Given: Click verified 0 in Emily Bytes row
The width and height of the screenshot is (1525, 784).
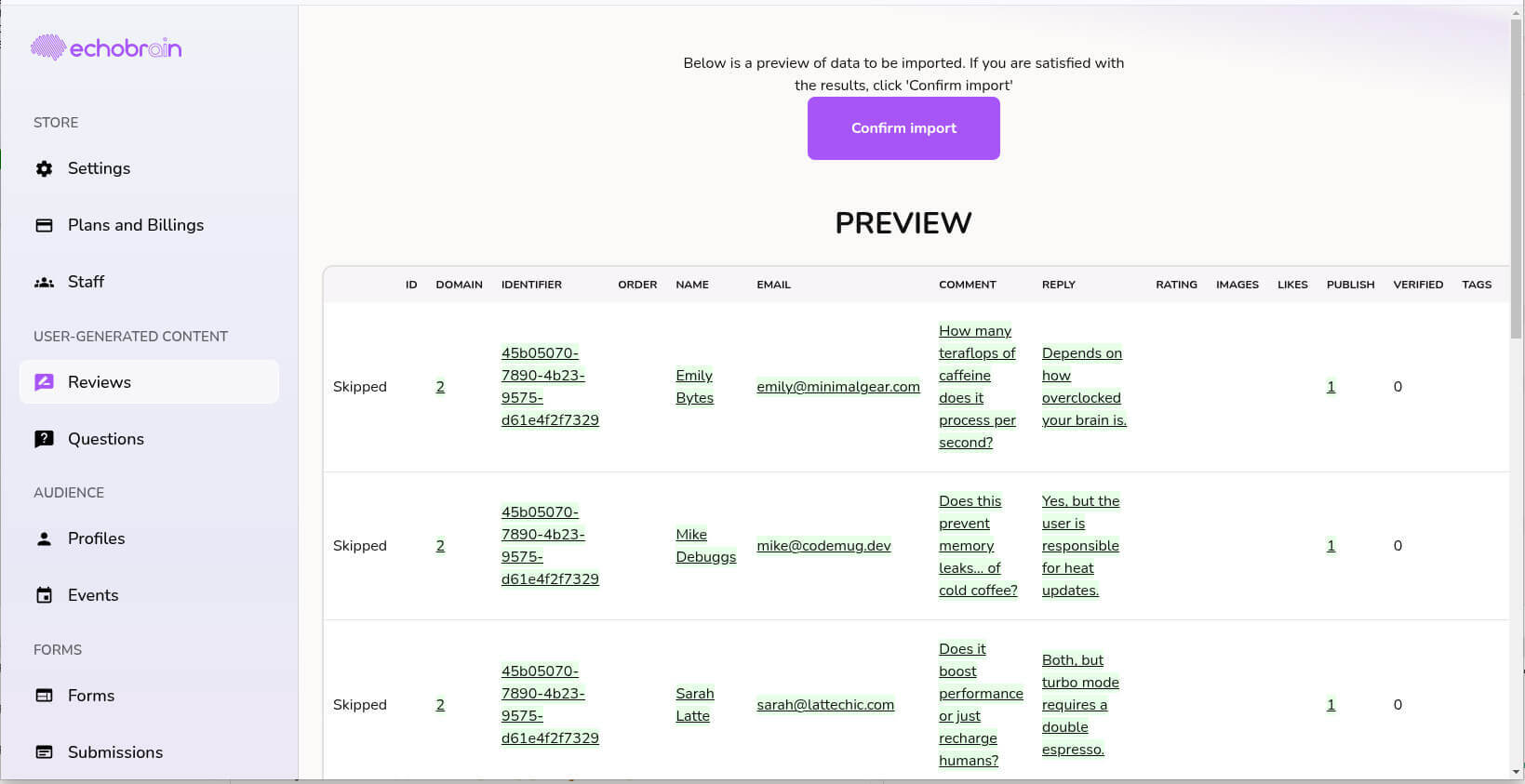Looking at the screenshot, I should click(1398, 387).
